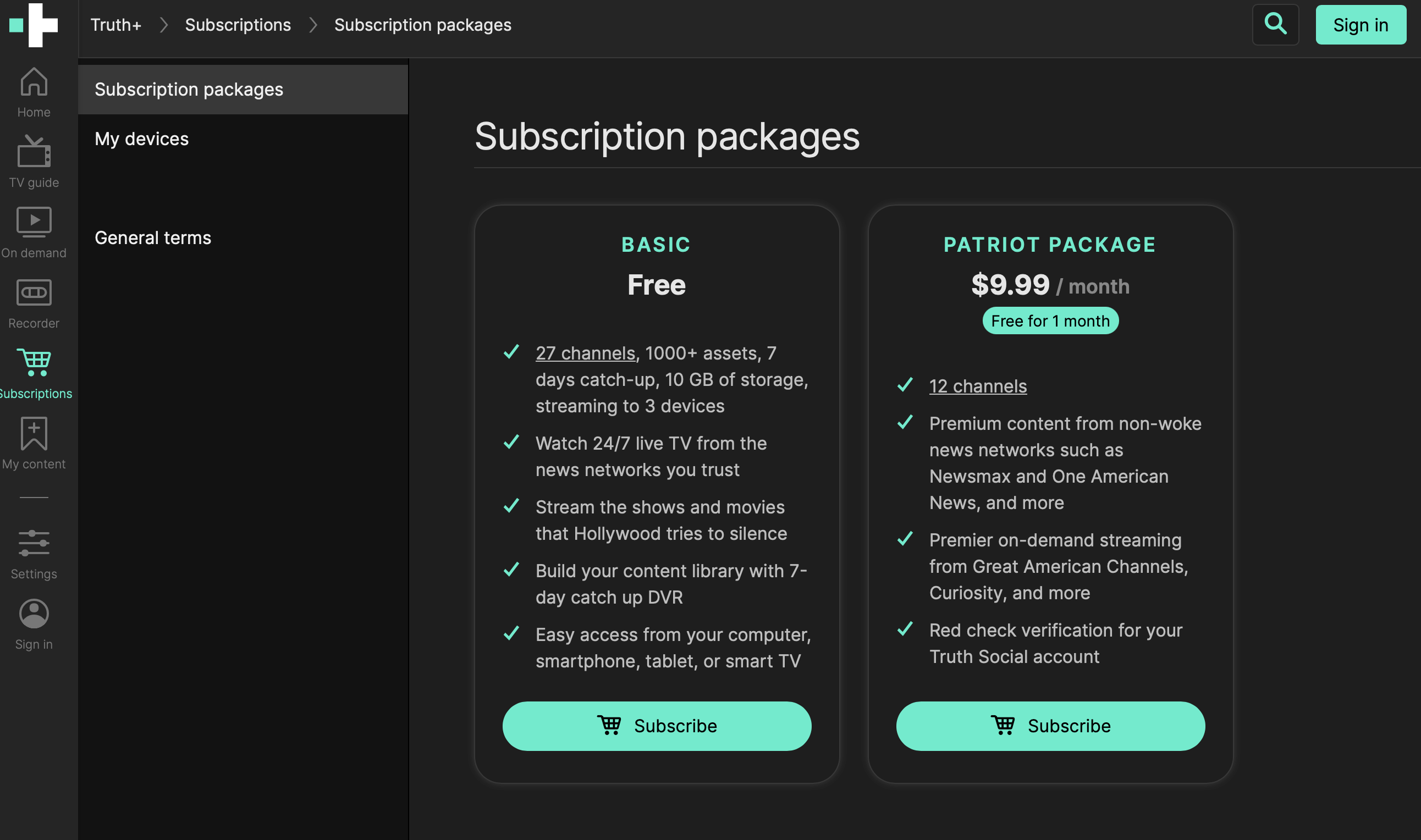Click Subscriptions in the breadcrumb

238,25
